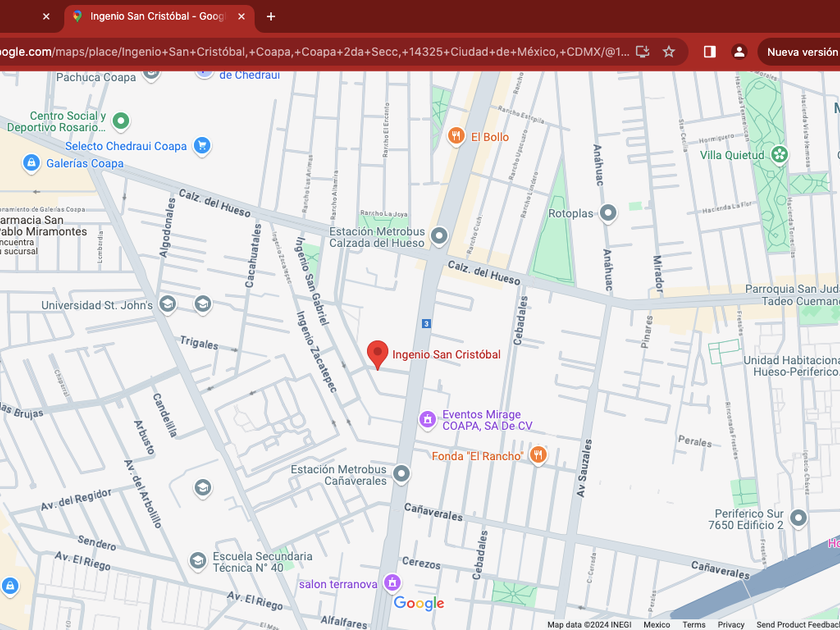Viewport: 840px width, 630px height.
Task: Open the Chrome profile avatar menu
Action: [x=739, y=52]
